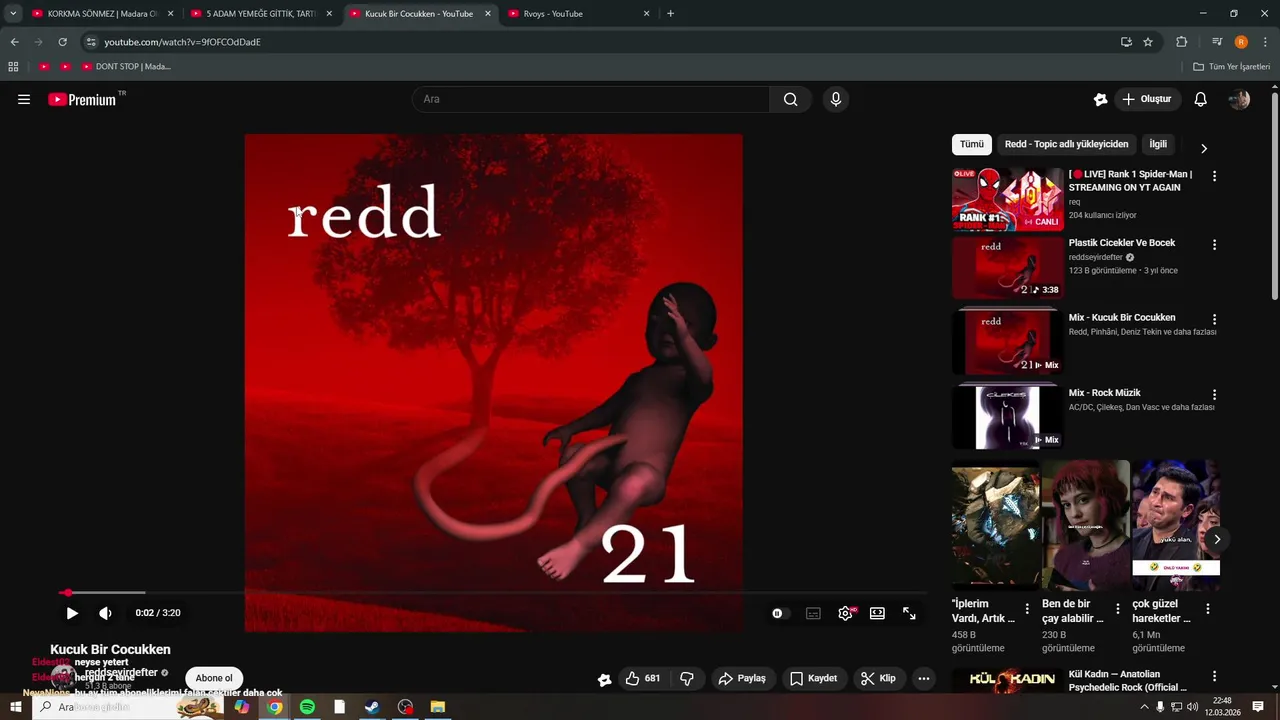
Task: Mute the video volume icon
Action: click(105, 613)
